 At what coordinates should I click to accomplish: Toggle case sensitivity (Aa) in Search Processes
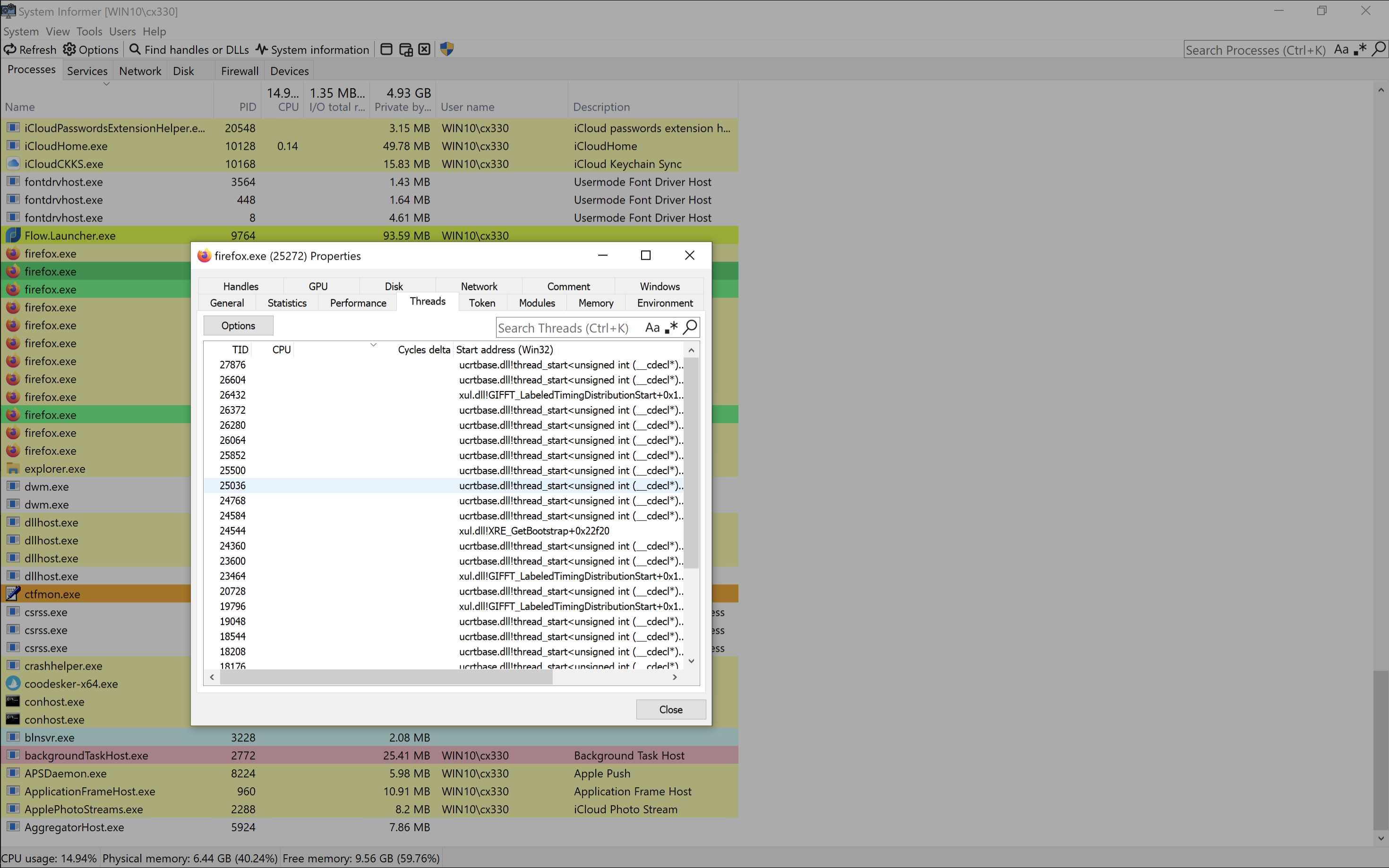1341,50
